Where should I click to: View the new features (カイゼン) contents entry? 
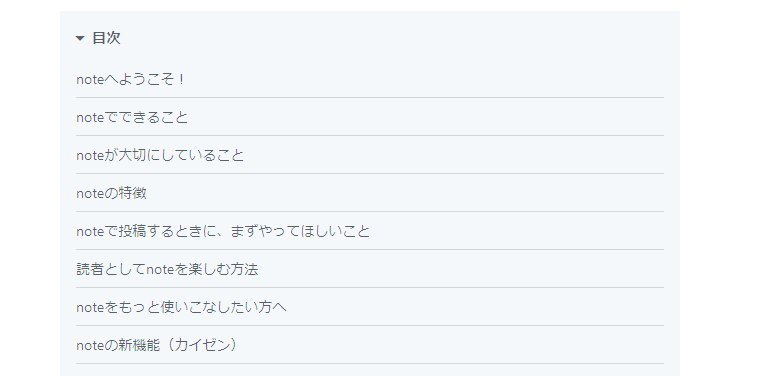157,345
